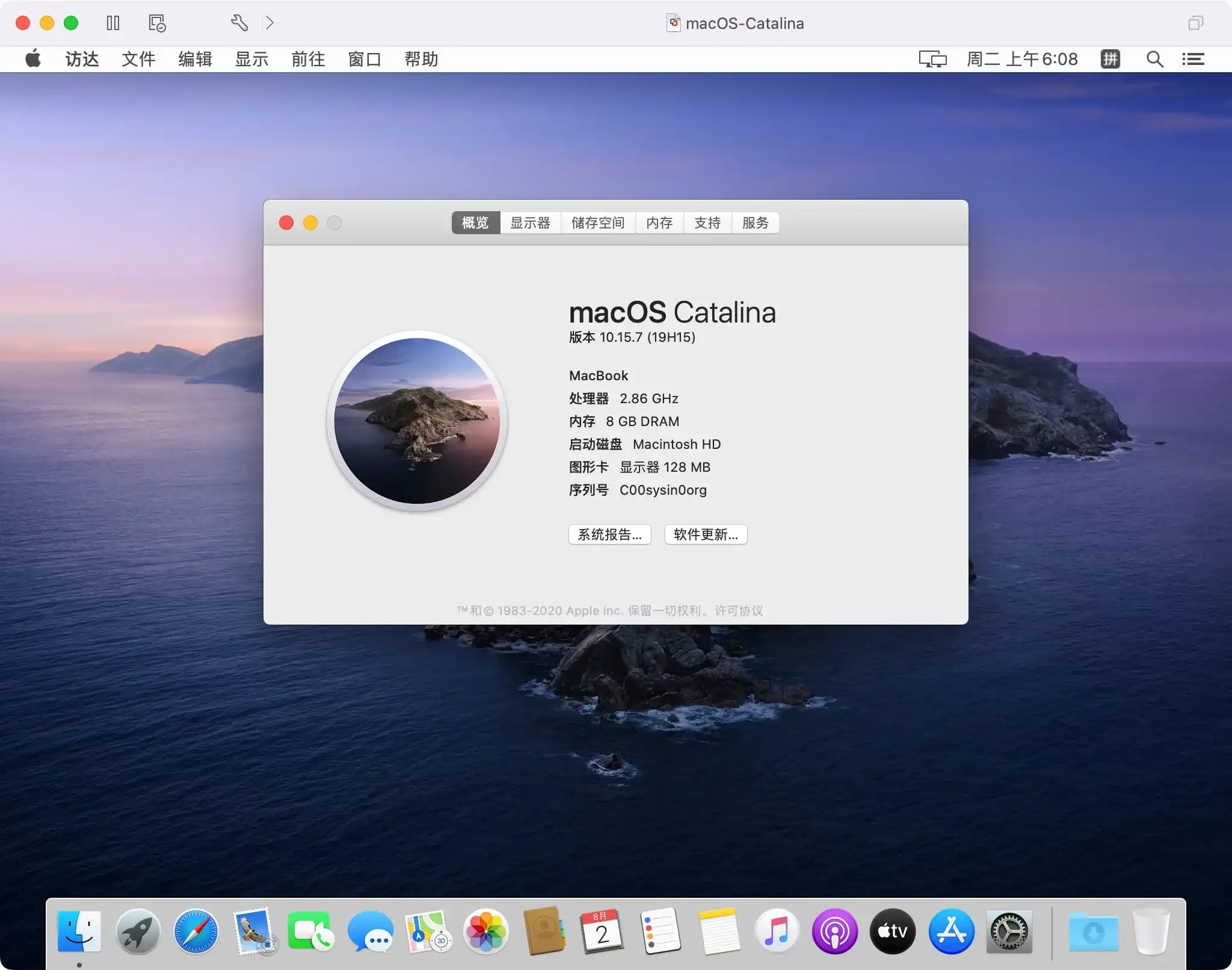This screenshot has width=1232, height=970.
Task: Open Apple TV from the Dock
Action: [x=893, y=931]
